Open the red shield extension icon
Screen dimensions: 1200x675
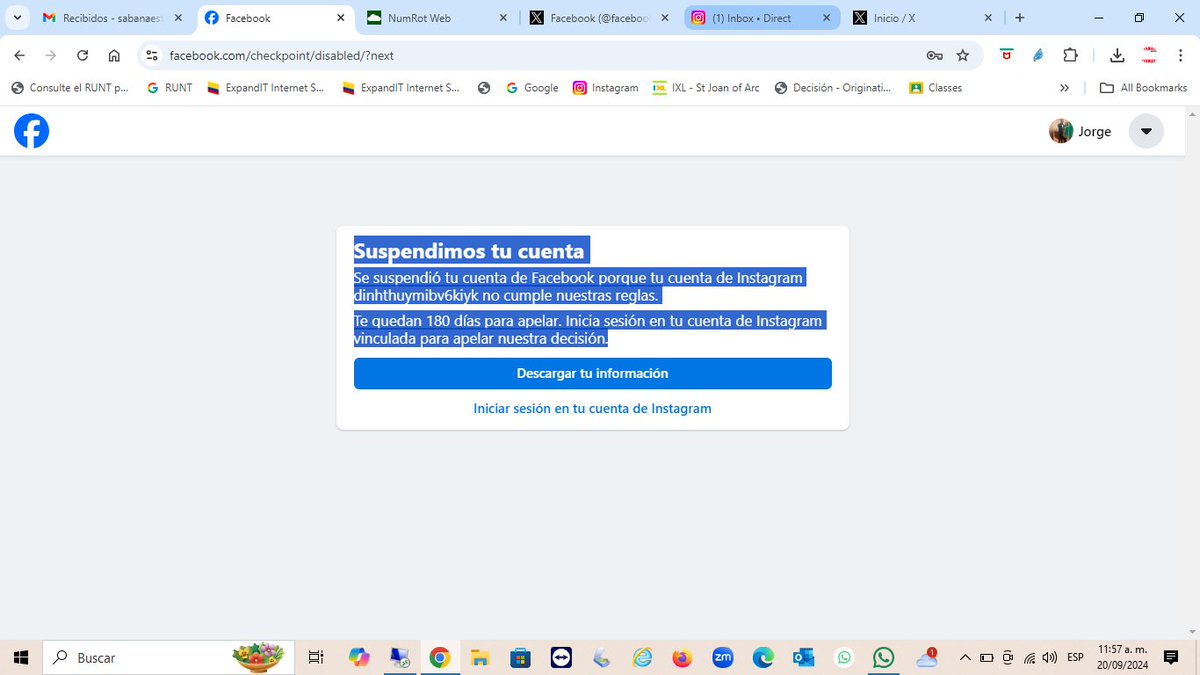(x=1006, y=56)
